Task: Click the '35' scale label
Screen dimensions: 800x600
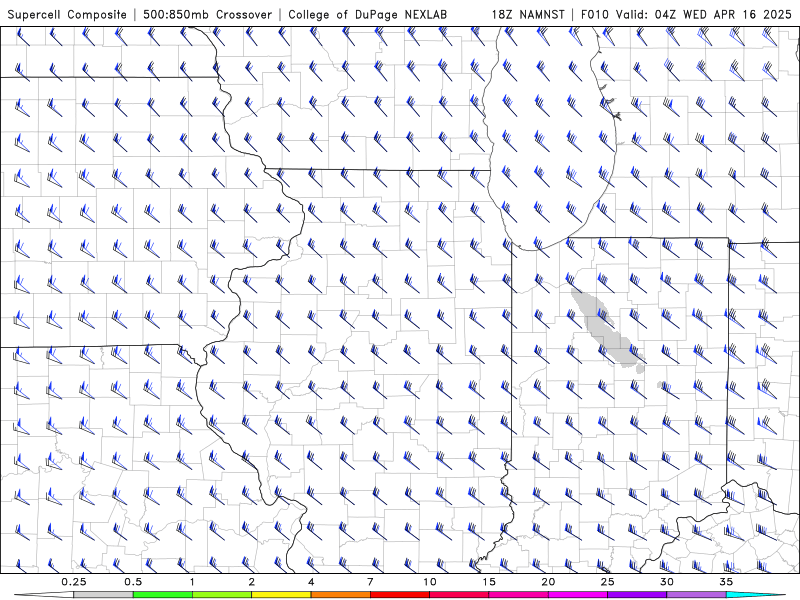Action: (x=726, y=582)
